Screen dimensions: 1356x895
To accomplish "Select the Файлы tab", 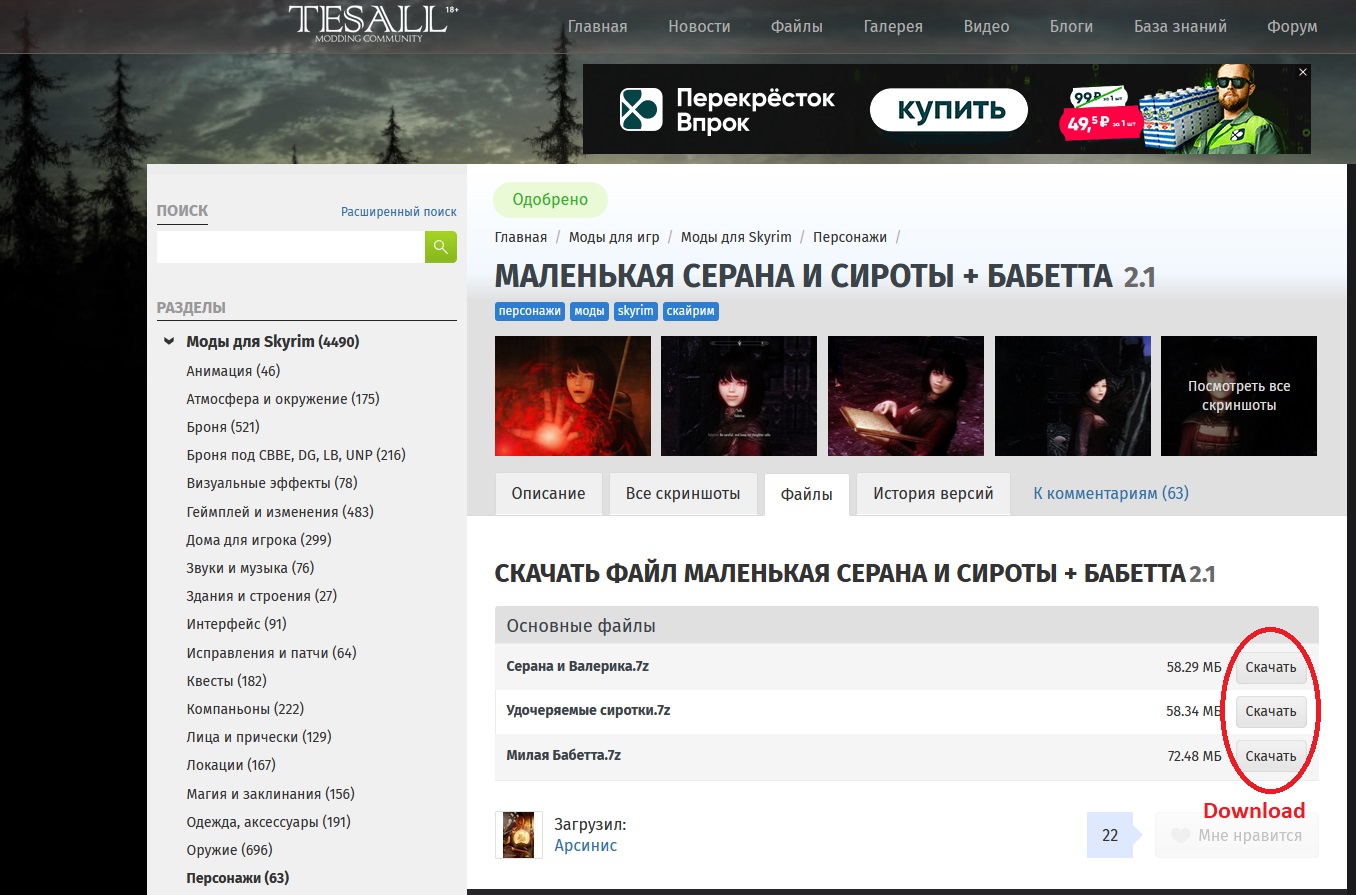I will click(x=807, y=494).
